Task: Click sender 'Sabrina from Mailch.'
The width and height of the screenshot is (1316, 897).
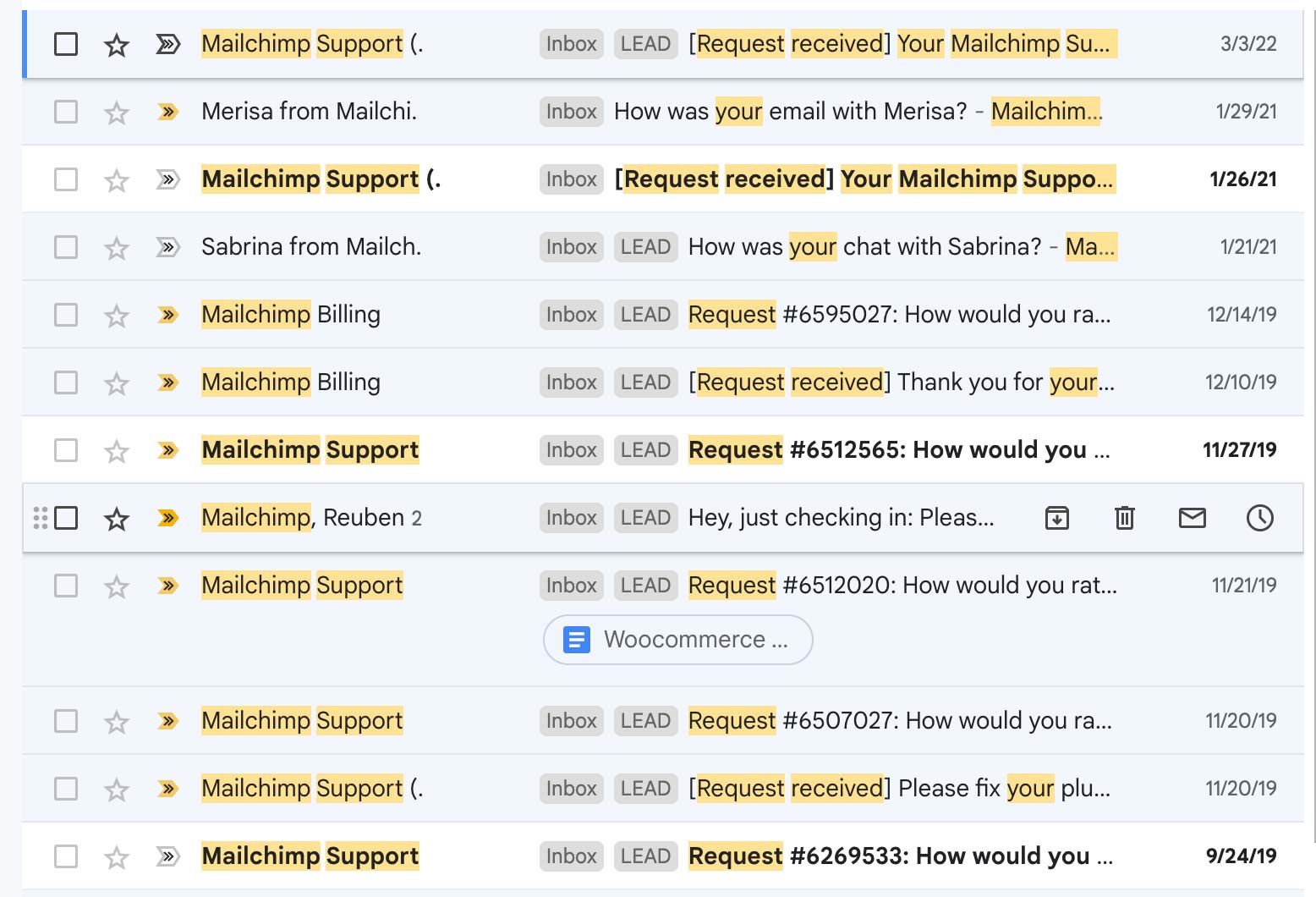Action: (311, 246)
